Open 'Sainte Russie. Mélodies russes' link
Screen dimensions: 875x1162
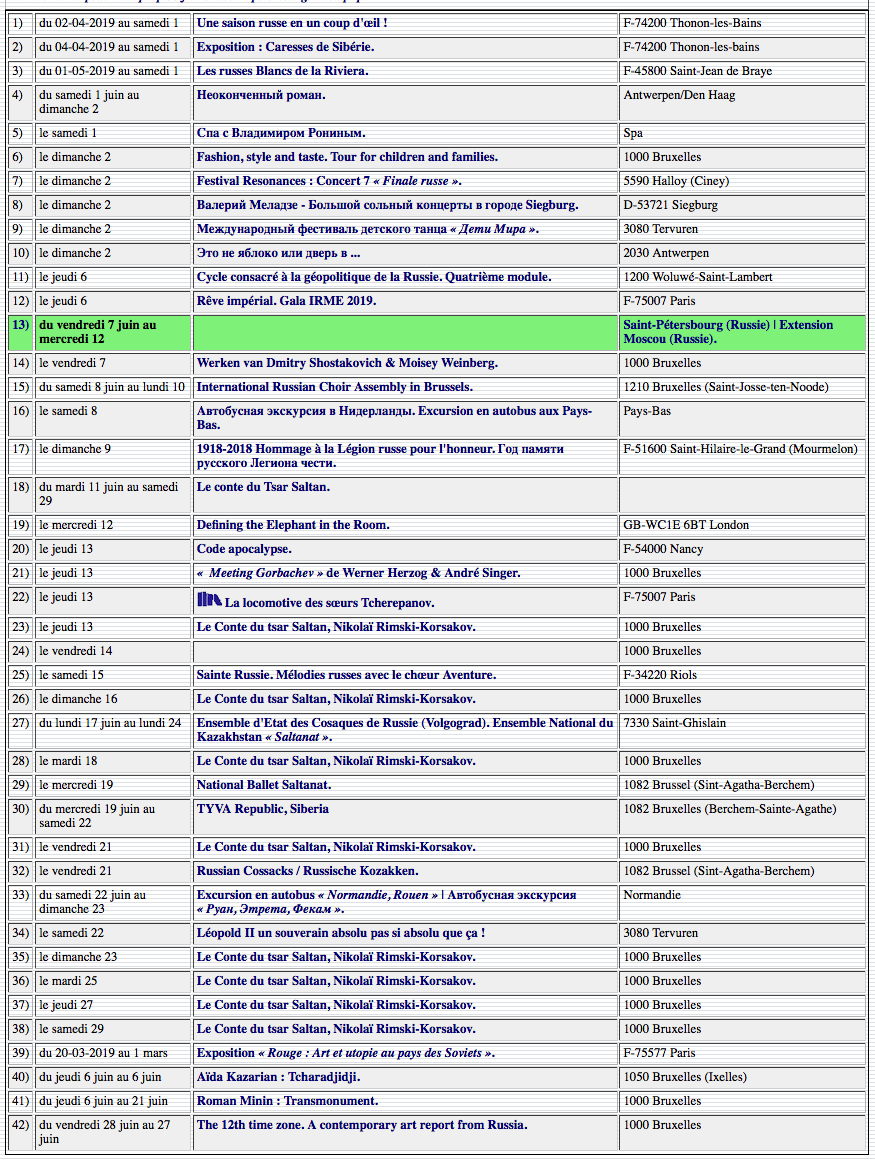[x=346, y=675]
